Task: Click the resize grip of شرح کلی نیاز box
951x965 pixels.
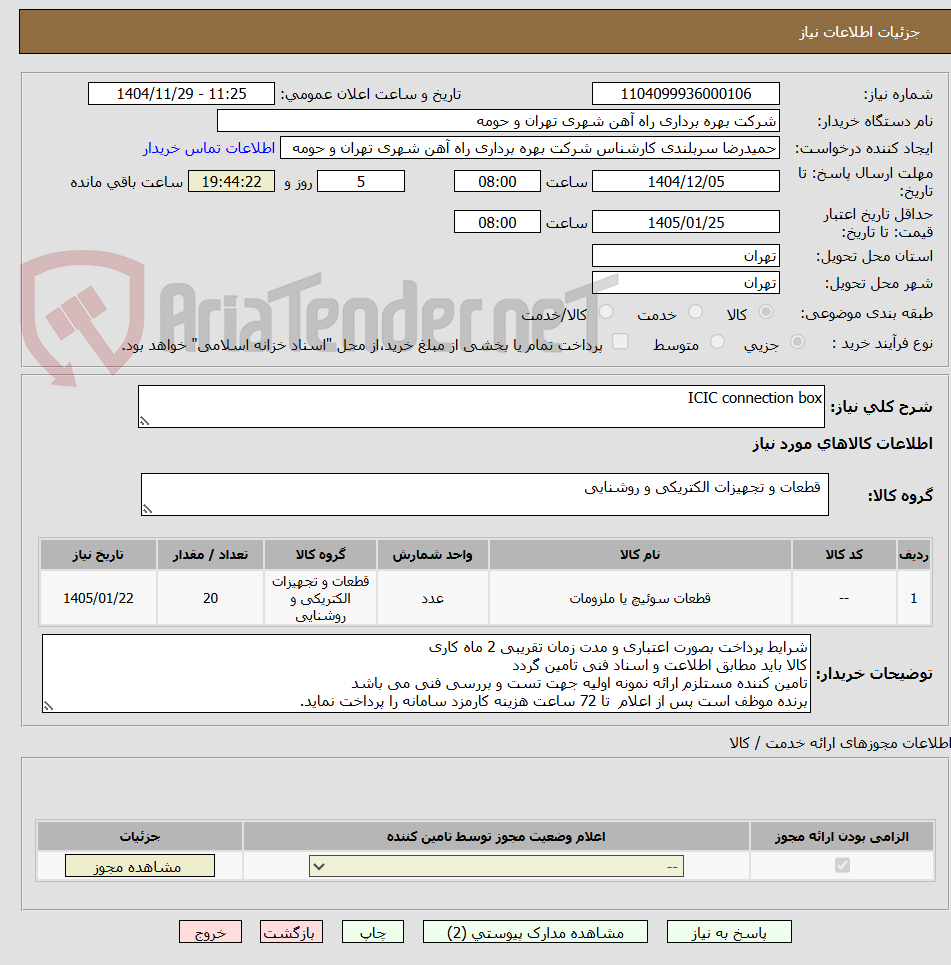Action: pyautogui.click(x=144, y=422)
